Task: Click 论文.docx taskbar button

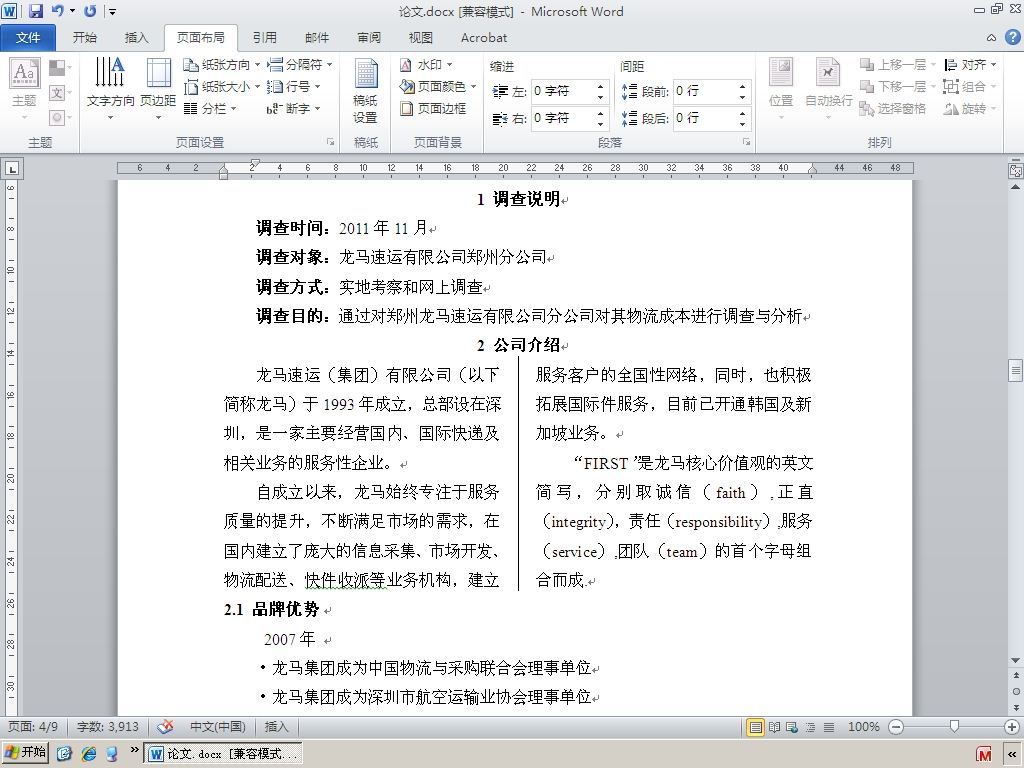Action: point(223,754)
